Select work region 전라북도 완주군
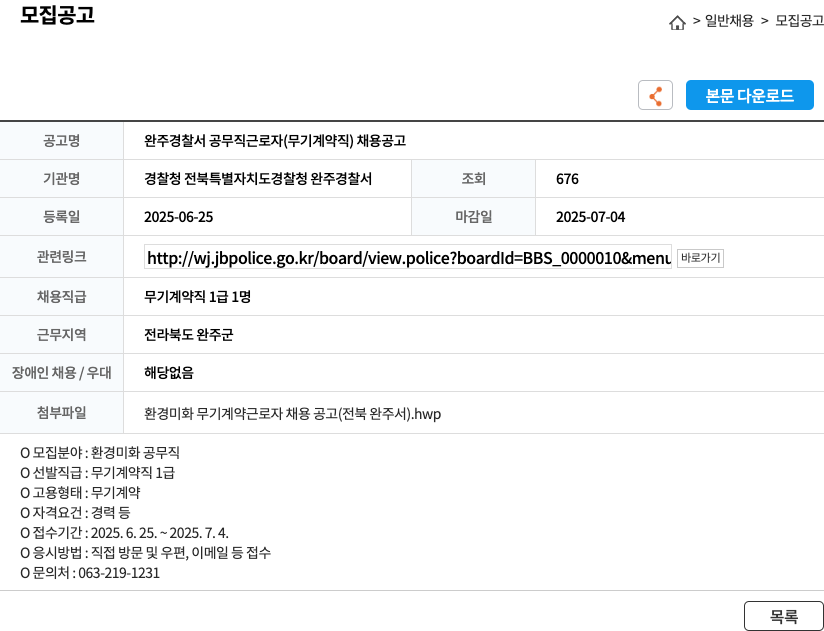 [x=188, y=335]
